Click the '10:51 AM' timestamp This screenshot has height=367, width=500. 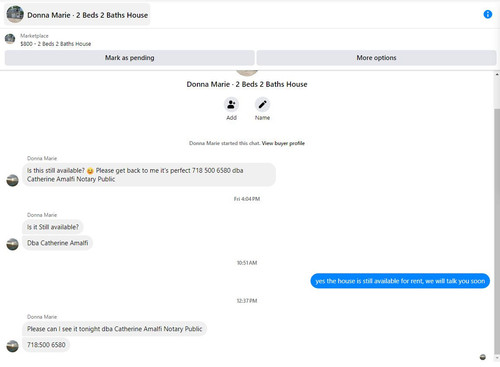point(247,263)
